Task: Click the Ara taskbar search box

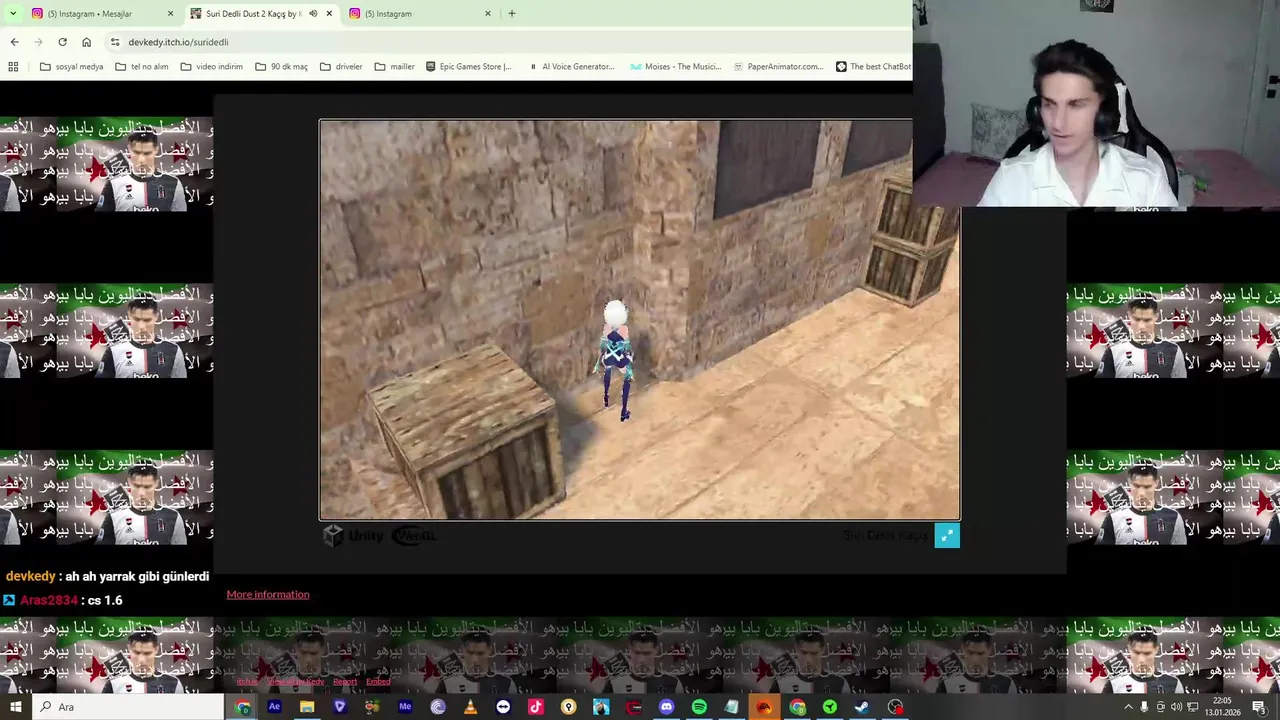Action: coord(128,707)
